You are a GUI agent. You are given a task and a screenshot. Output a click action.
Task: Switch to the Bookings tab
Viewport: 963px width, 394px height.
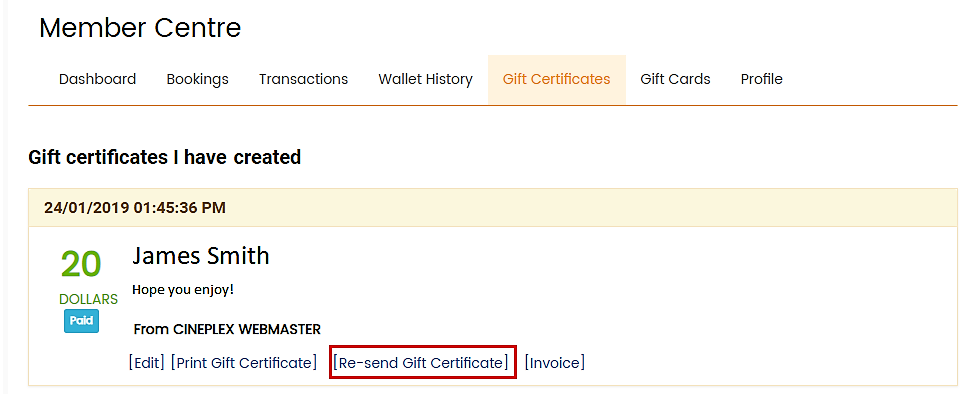coord(197,79)
